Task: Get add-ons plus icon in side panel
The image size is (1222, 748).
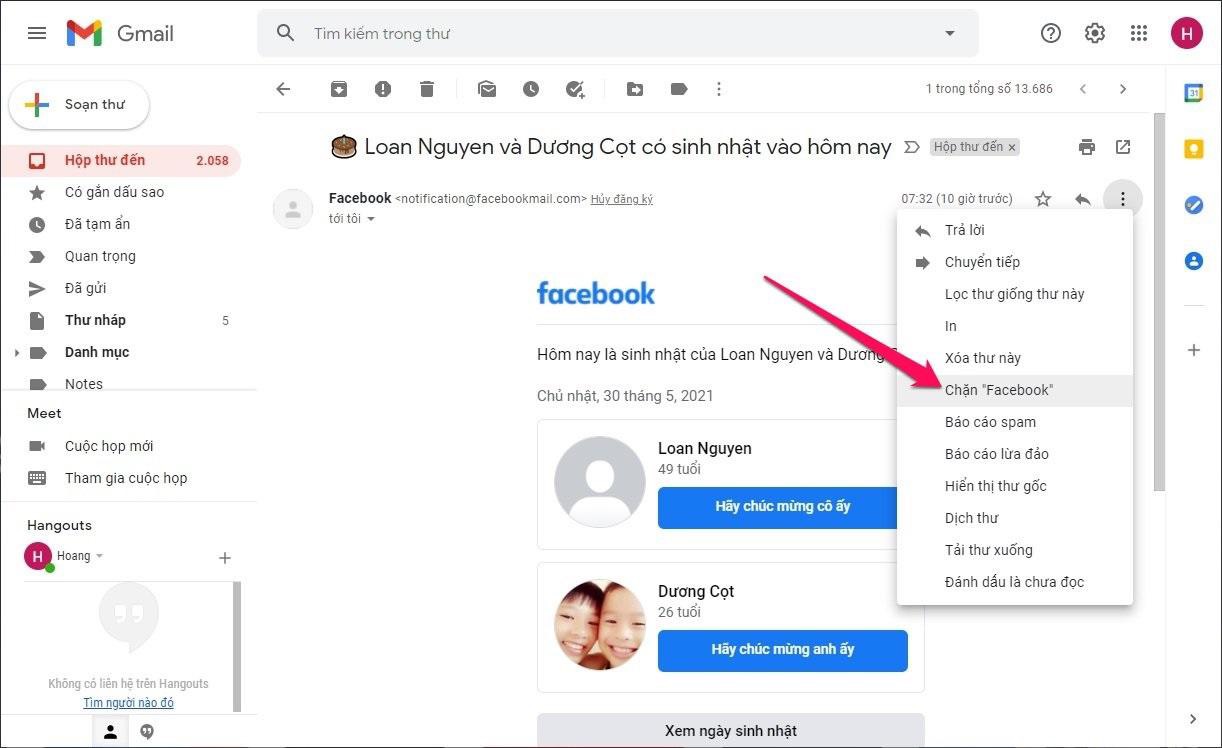Action: [x=1193, y=350]
